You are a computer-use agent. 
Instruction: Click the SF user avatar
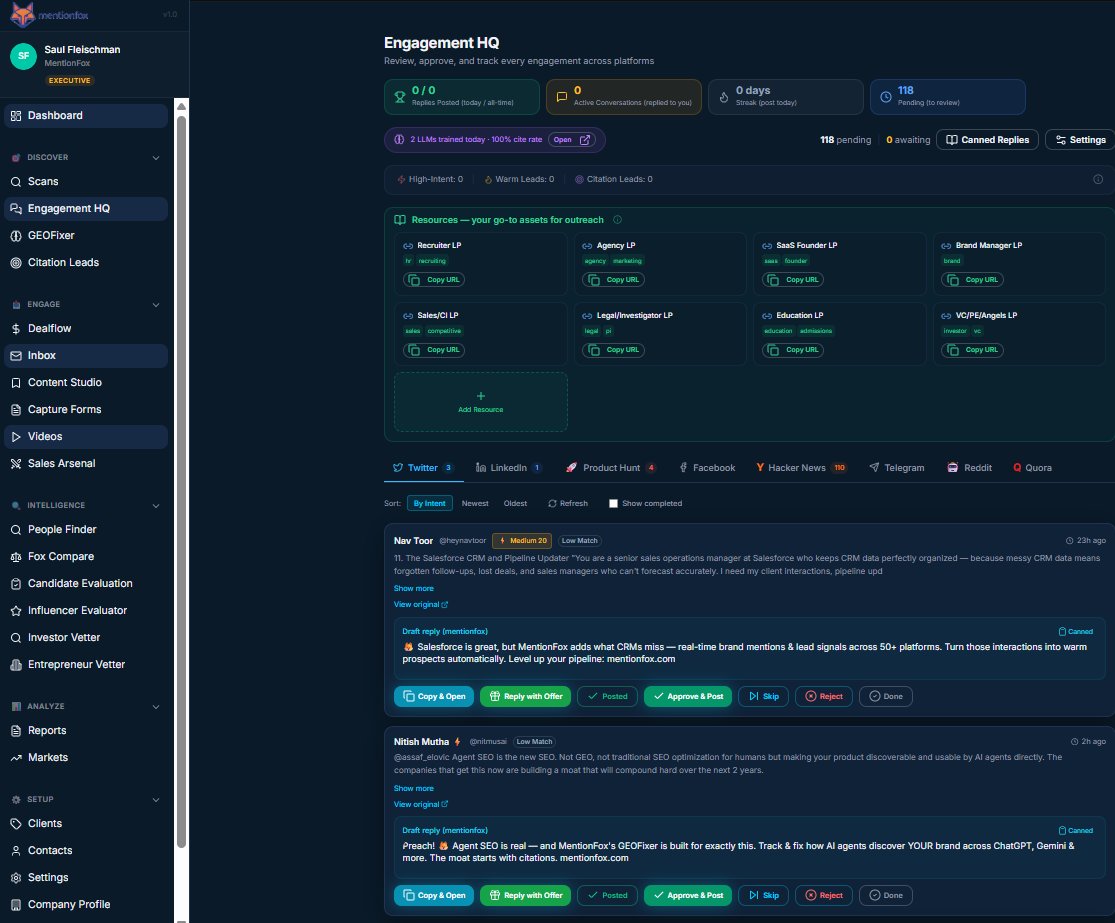click(x=23, y=56)
